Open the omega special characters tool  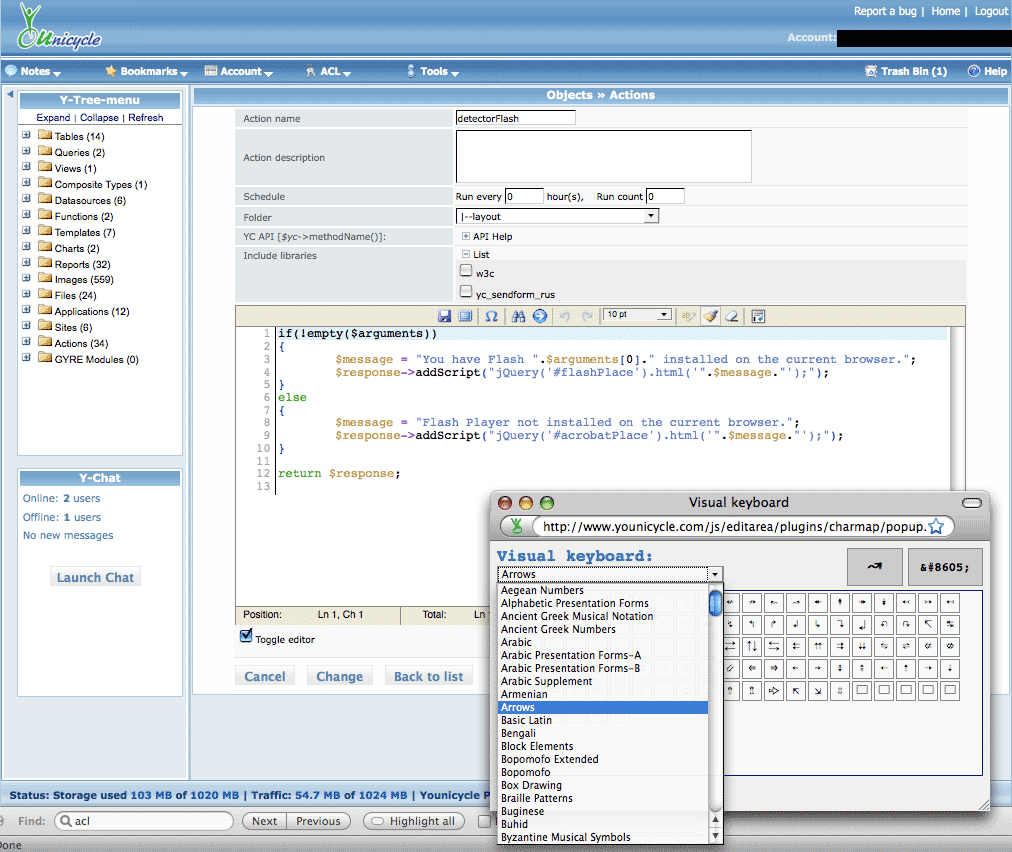[x=491, y=316]
